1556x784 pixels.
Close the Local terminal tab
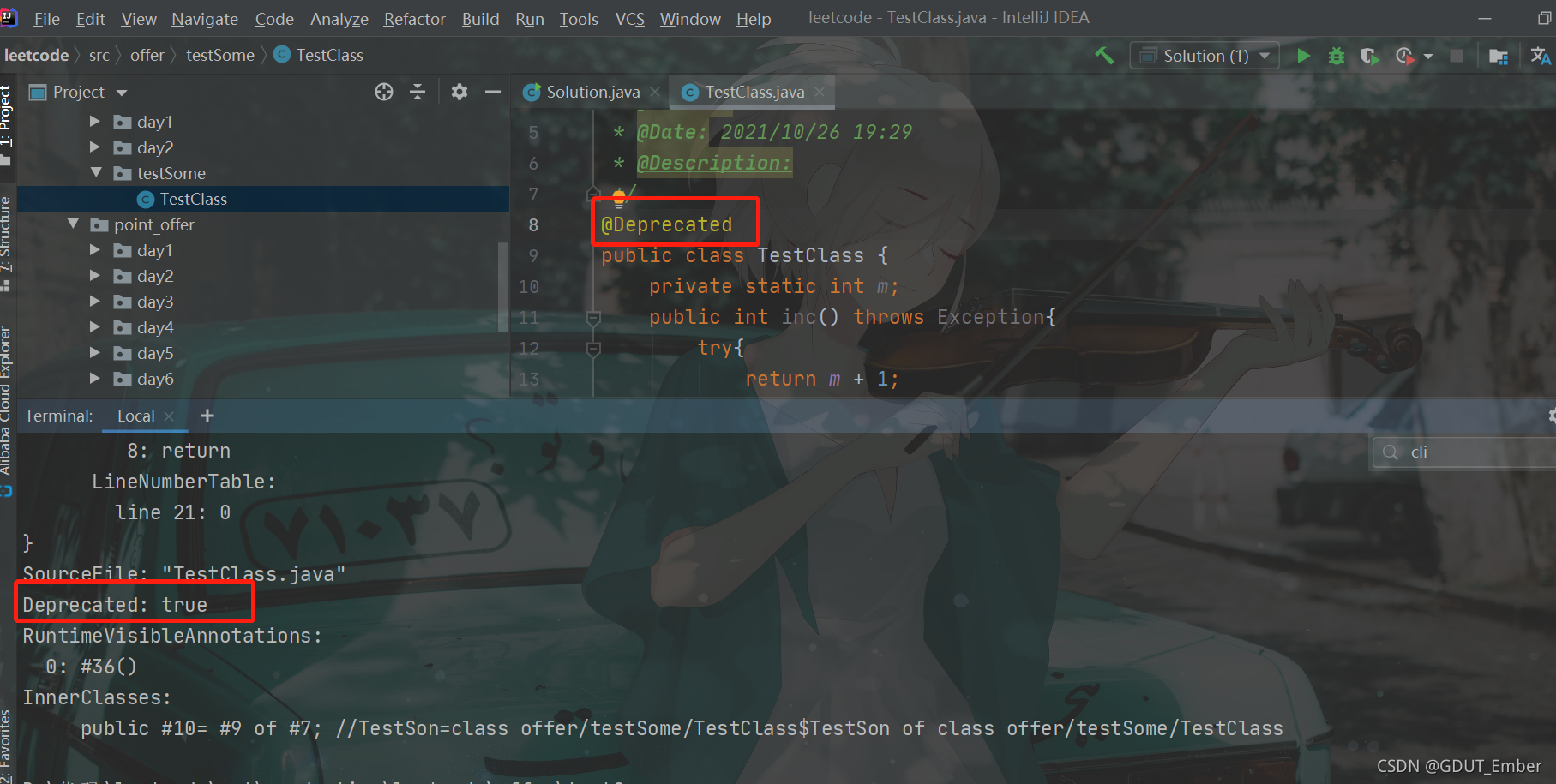pos(169,416)
